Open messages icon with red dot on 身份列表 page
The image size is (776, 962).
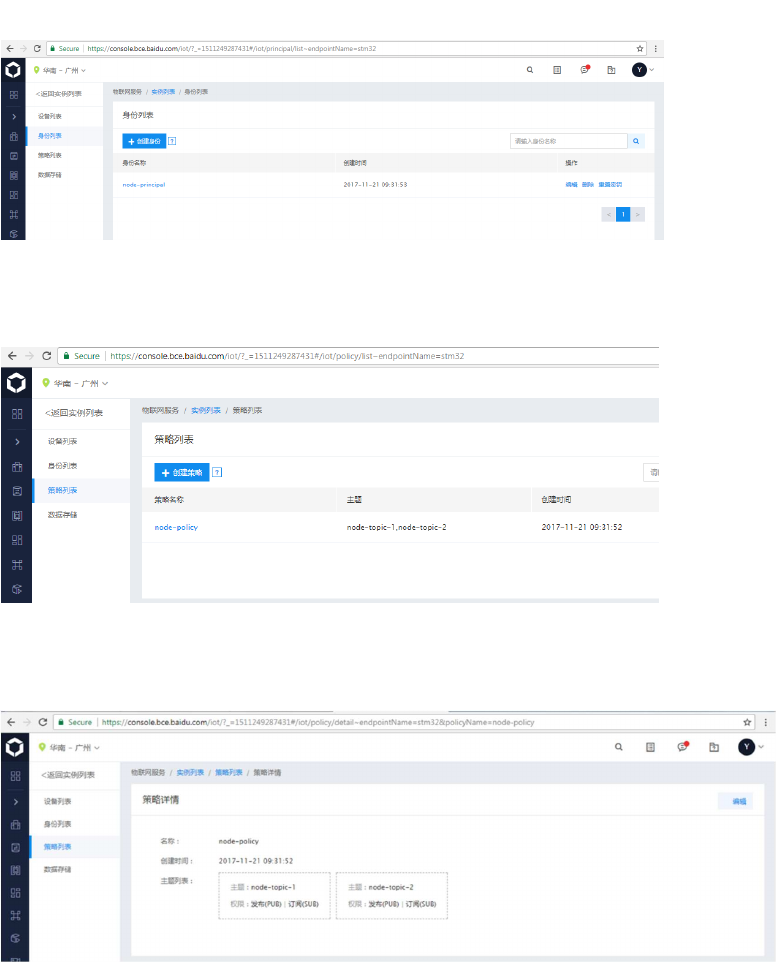[585, 69]
